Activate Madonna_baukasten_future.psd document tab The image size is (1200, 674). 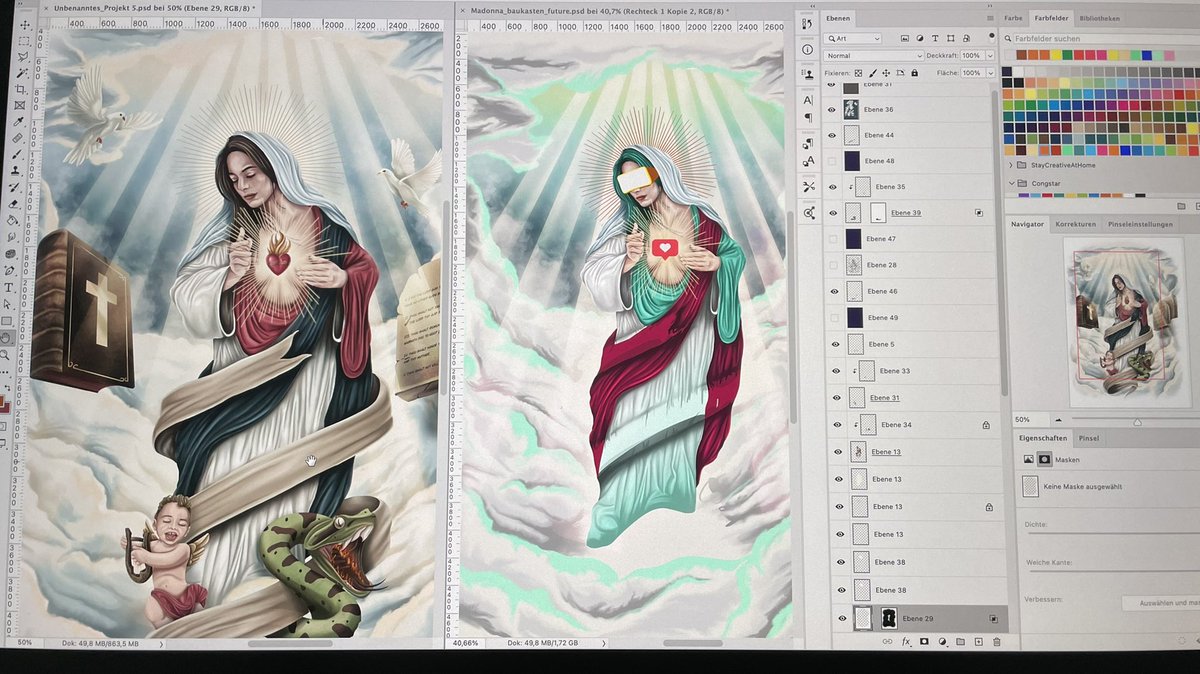pyautogui.click(x=601, y=9)
